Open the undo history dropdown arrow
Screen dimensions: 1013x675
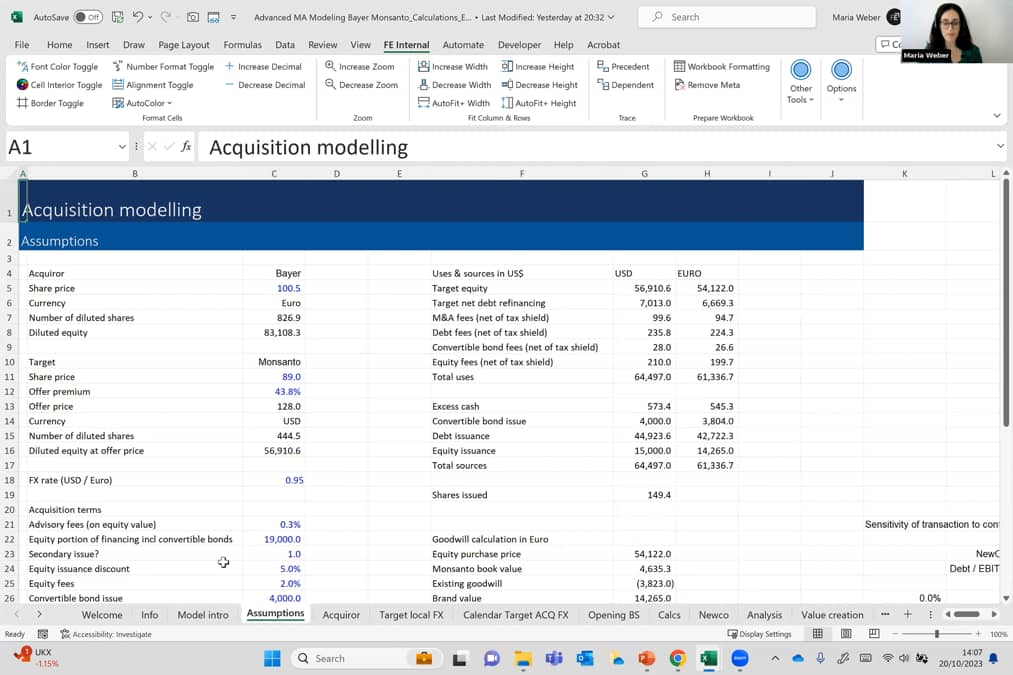point(150,17)
